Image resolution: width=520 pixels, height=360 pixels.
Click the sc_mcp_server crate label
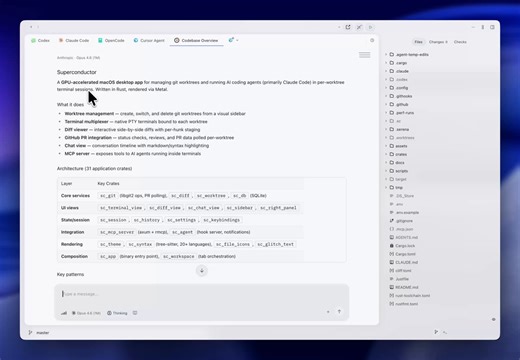(x=117, y=232)
